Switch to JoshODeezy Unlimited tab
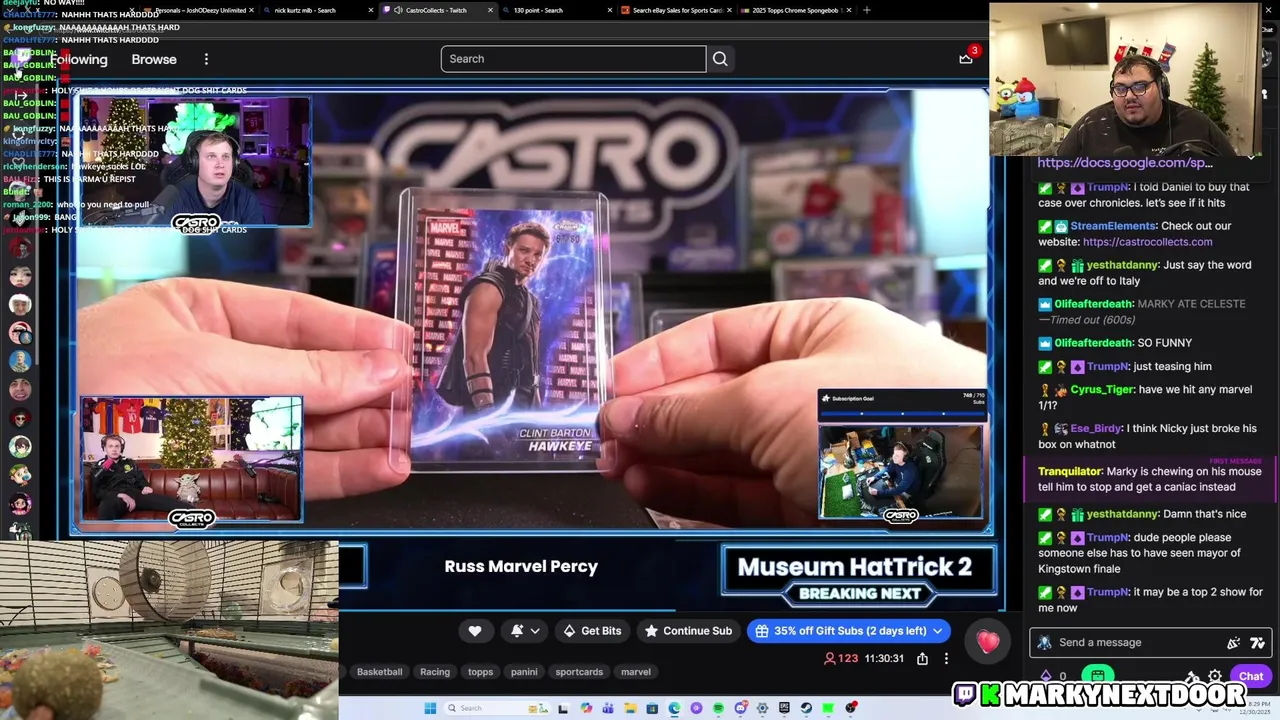 click(200, 10)
